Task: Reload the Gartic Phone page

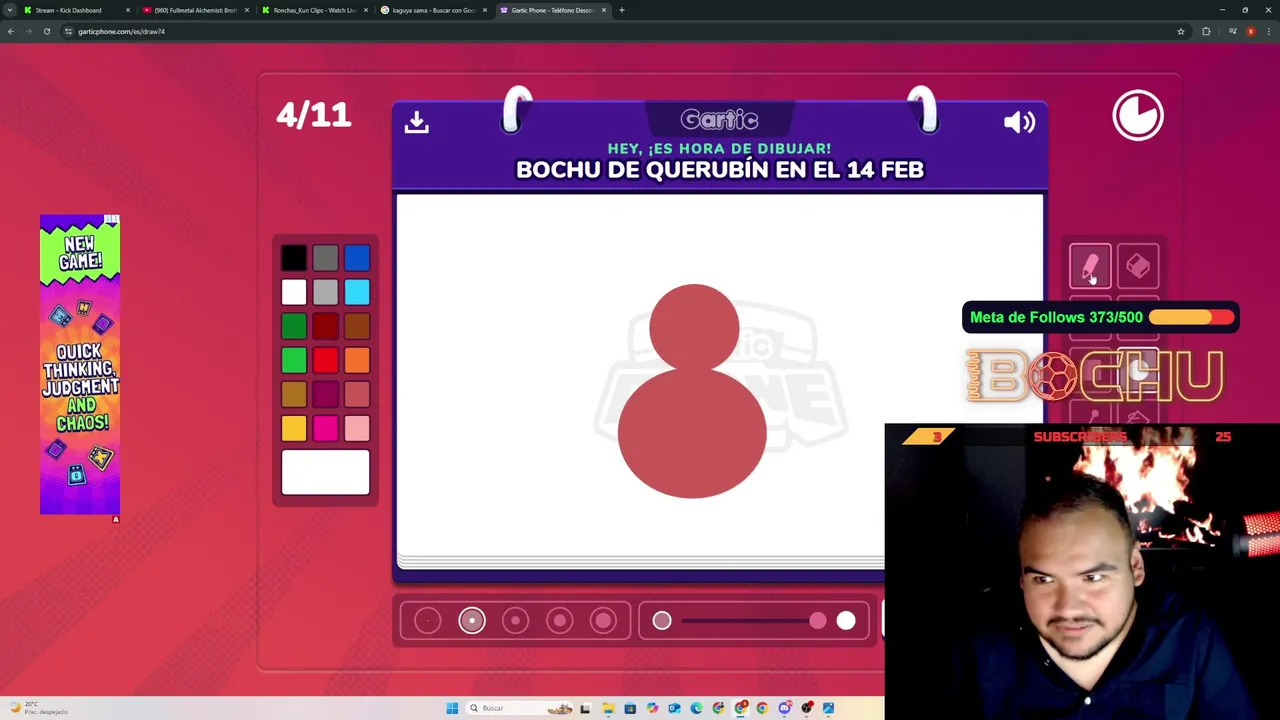Action: [x=47, y=31]
